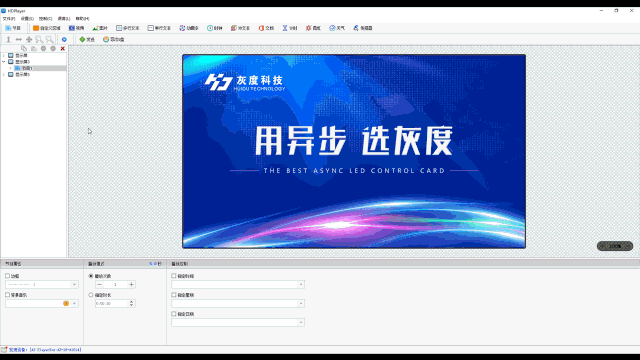The image size is (640, 360).
Task: Select the Play Count (播放次数) radio button
Action: 91,276
